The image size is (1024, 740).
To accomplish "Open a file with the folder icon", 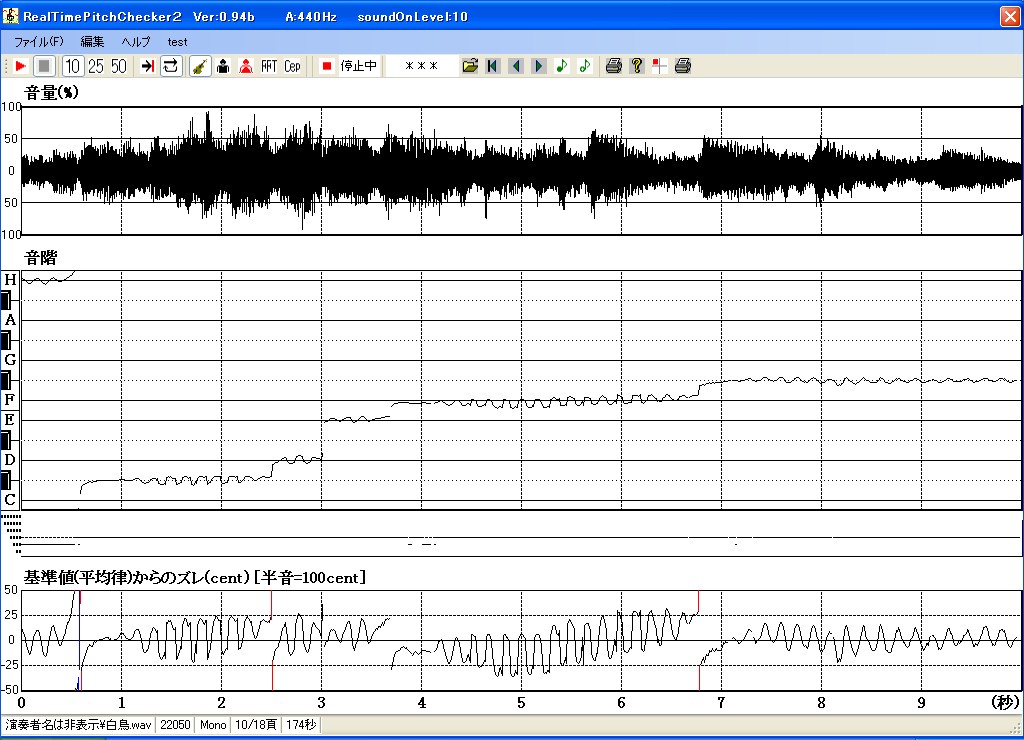I will tap(470, 66).
